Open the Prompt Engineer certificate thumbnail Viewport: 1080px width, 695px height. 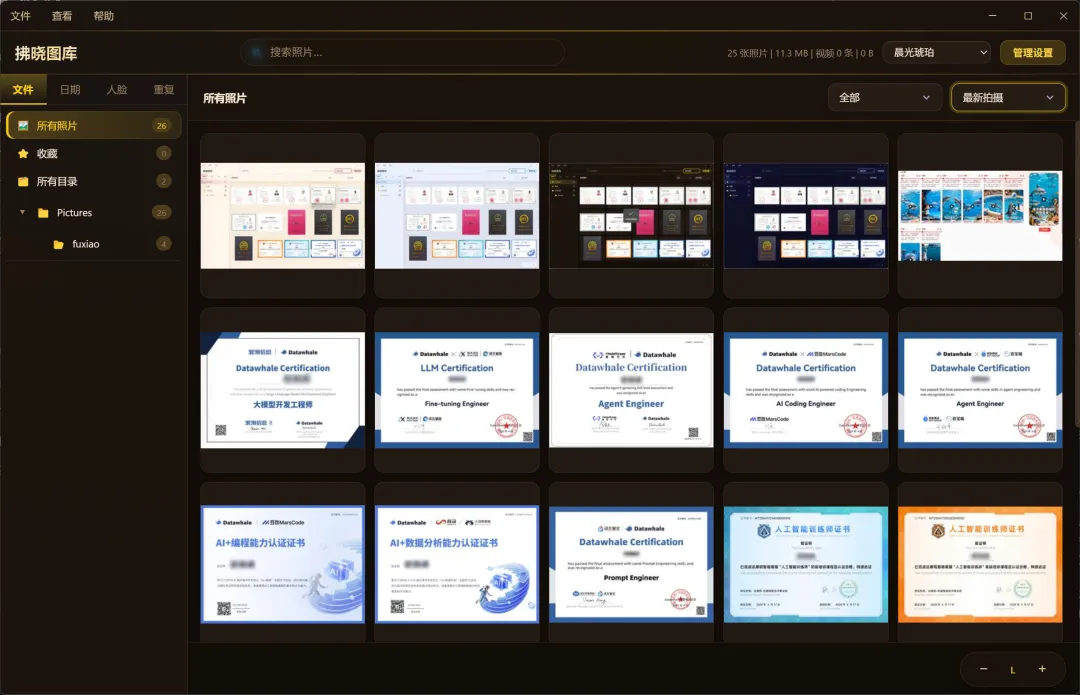pos(631,564)
